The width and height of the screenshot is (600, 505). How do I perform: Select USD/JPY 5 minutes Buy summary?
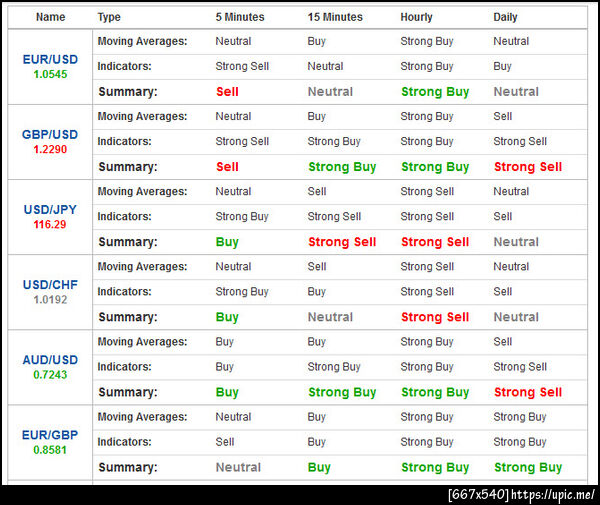227,242
